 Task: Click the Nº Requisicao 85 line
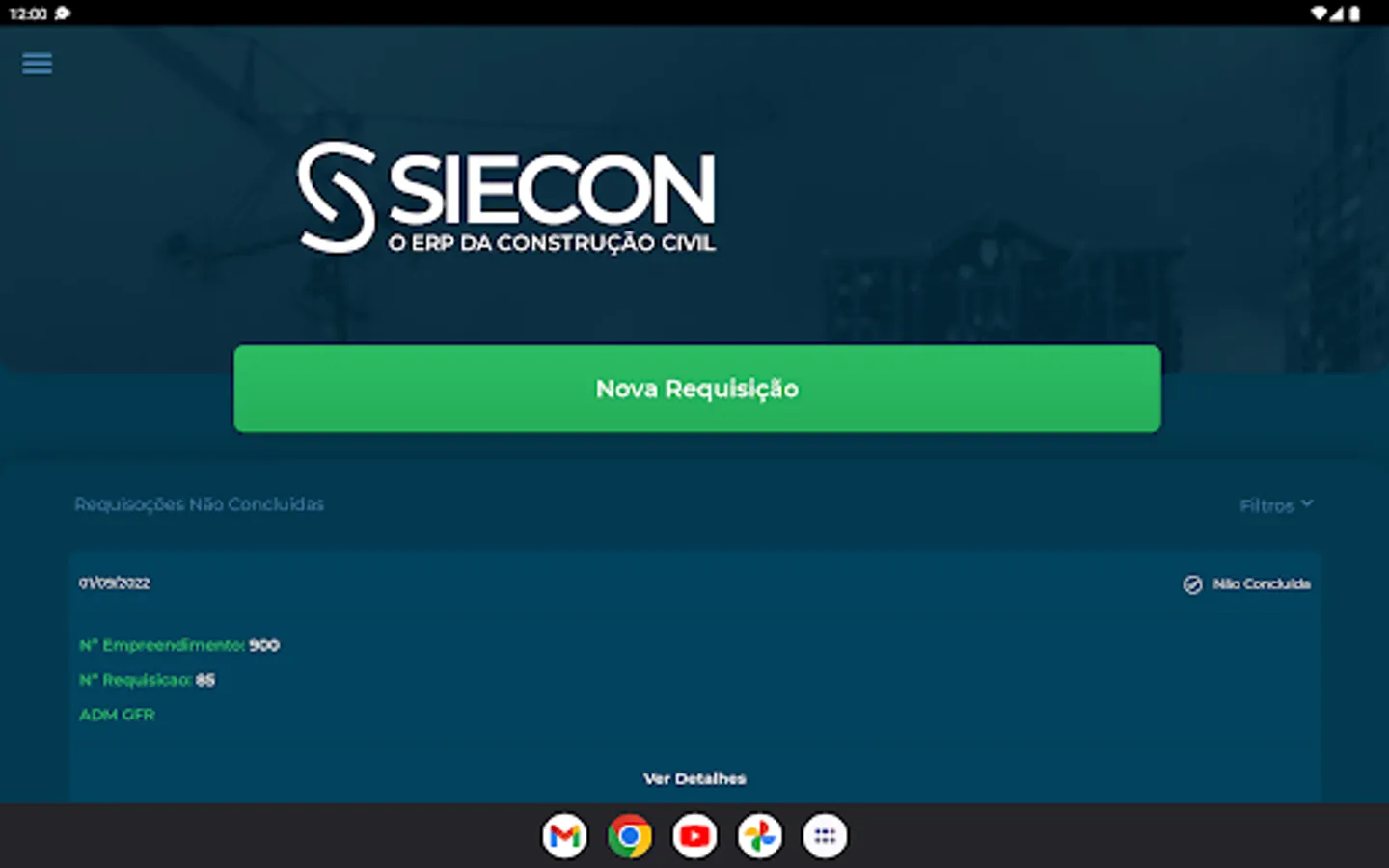(x=147, y=680)
